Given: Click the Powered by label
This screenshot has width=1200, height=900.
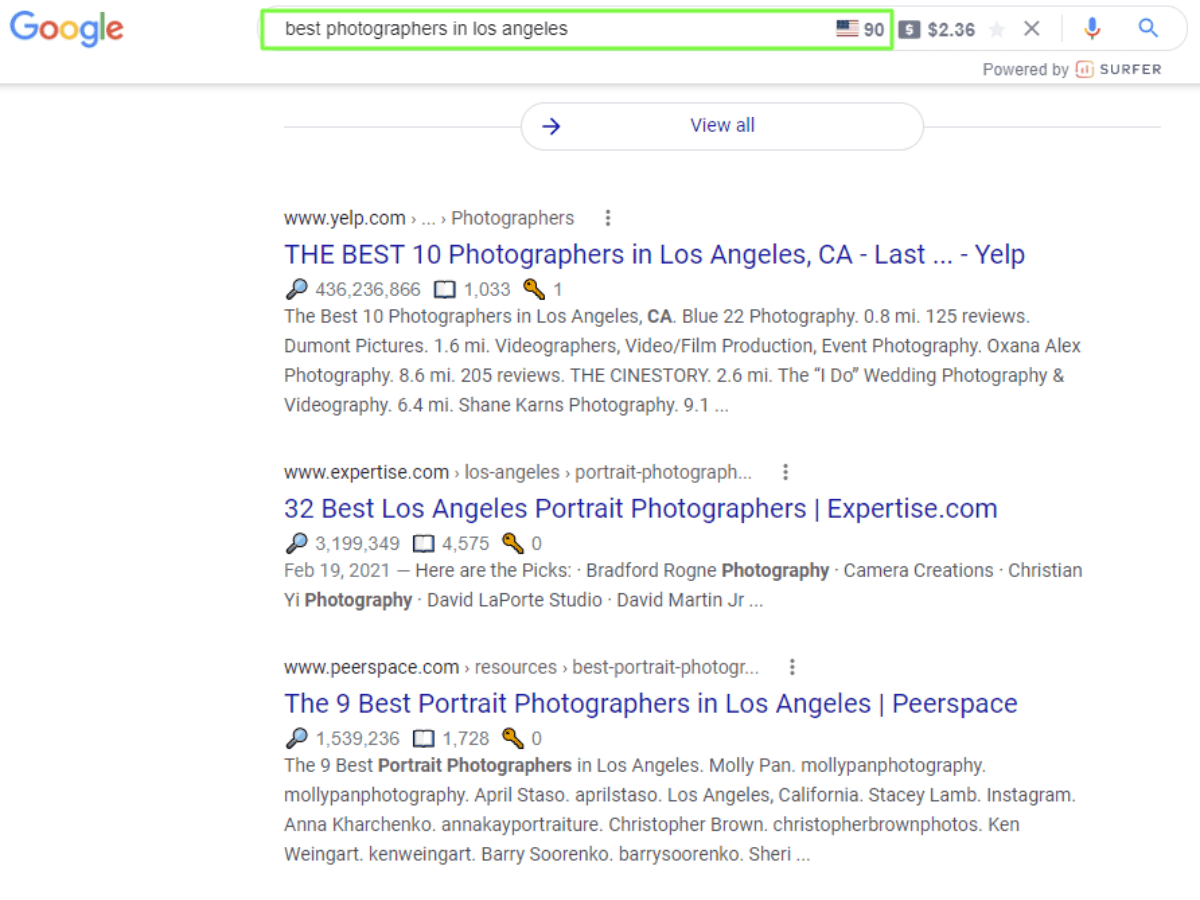Looking at the screenshot, I should (1025, 69).
